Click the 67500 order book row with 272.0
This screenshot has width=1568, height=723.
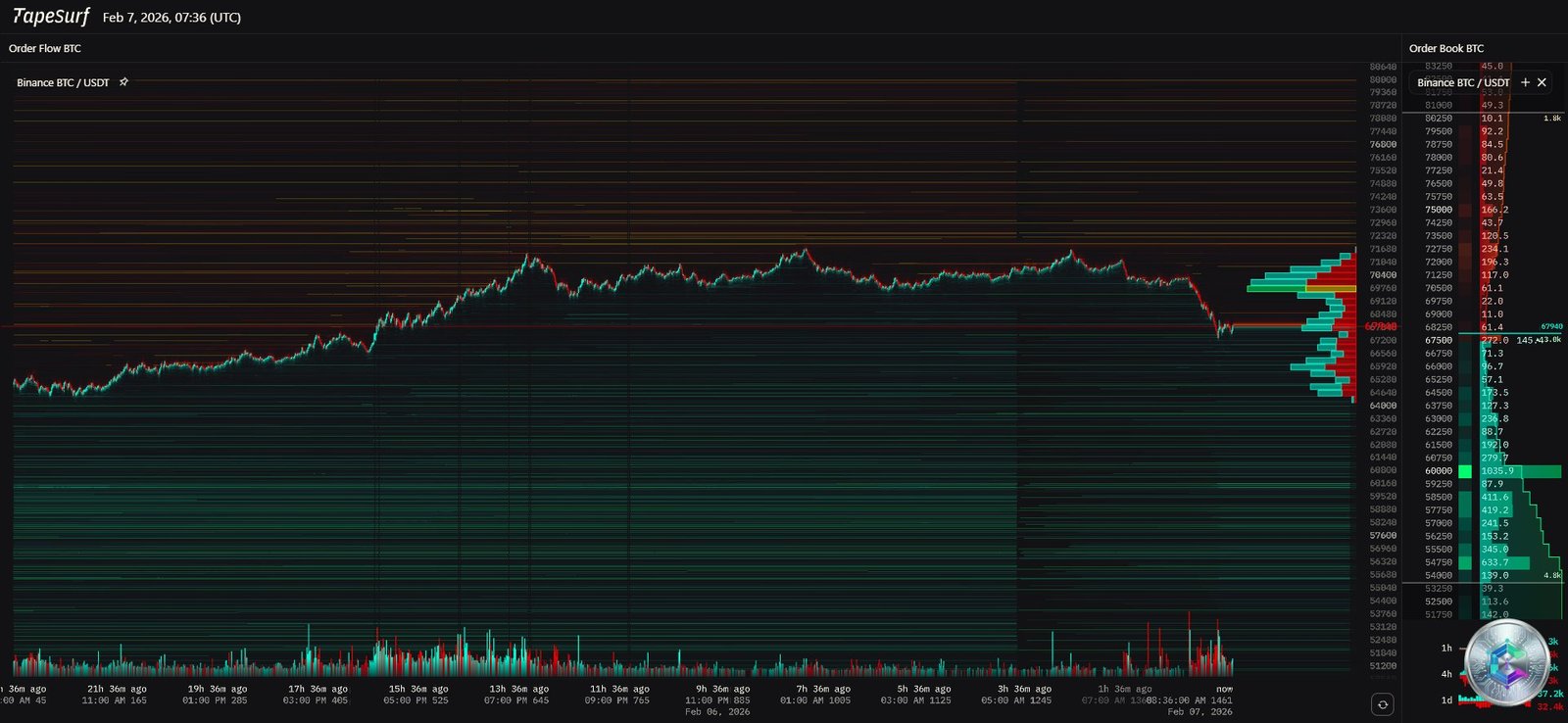click(x=1484, y=340)
